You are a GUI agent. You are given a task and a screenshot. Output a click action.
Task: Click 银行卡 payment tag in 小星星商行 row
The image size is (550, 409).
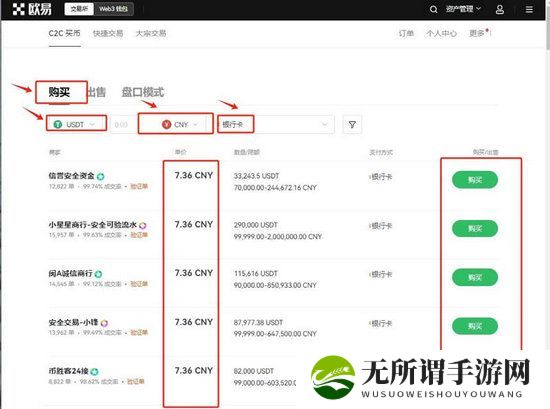(x=381, y=226)
